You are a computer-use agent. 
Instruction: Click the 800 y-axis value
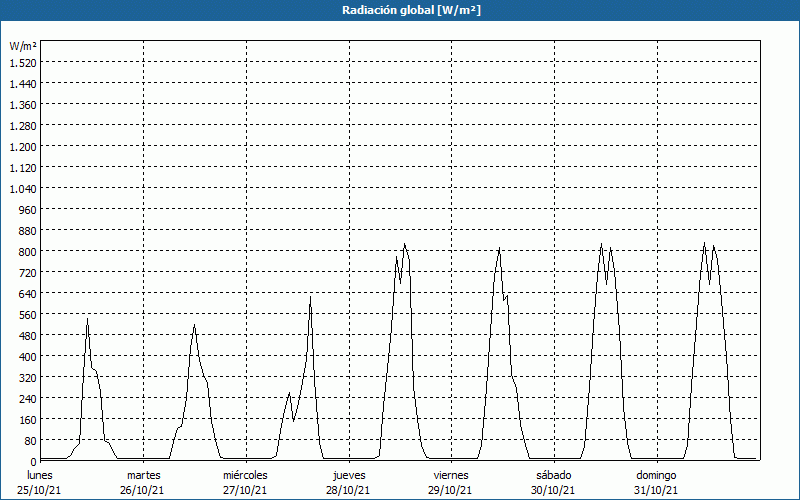click(28, 252)
